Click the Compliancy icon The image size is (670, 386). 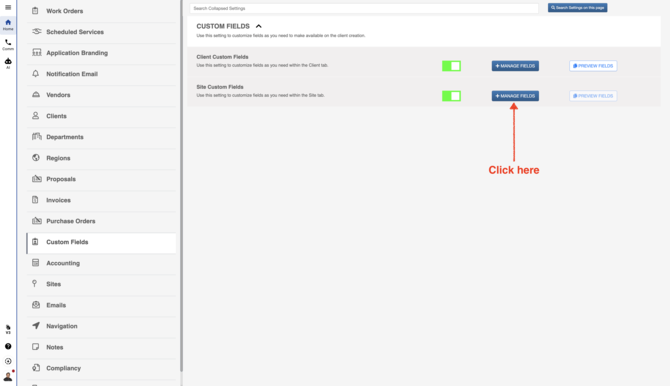[36, 367]
